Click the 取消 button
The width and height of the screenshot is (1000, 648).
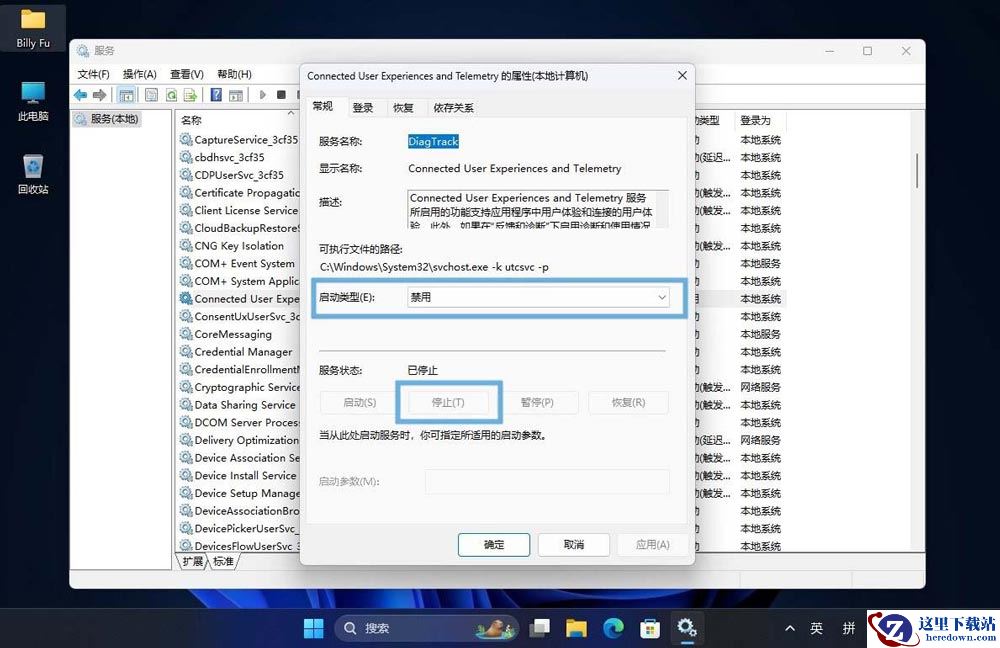coord(574,545)
